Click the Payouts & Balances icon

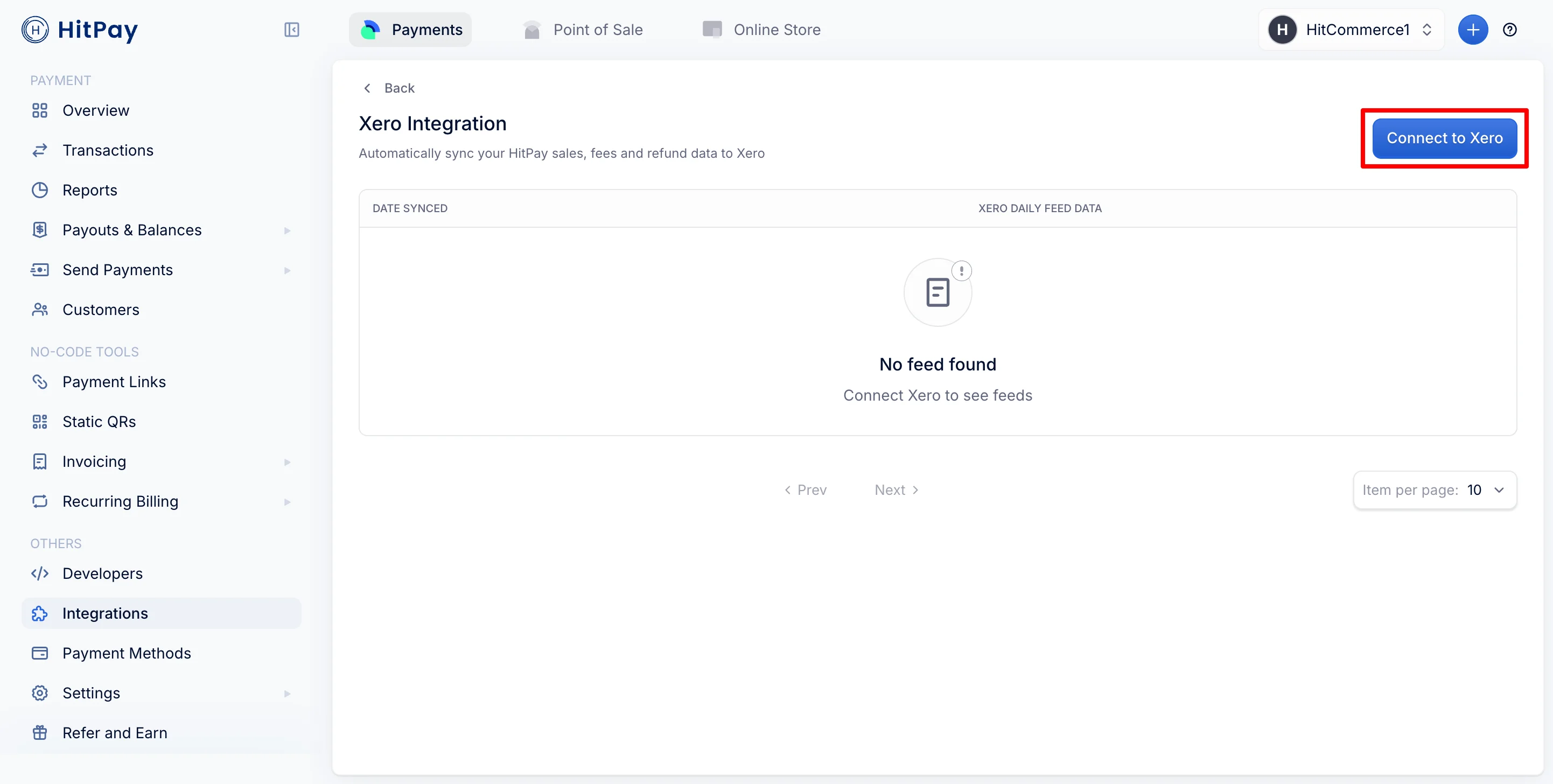[40, 229]
